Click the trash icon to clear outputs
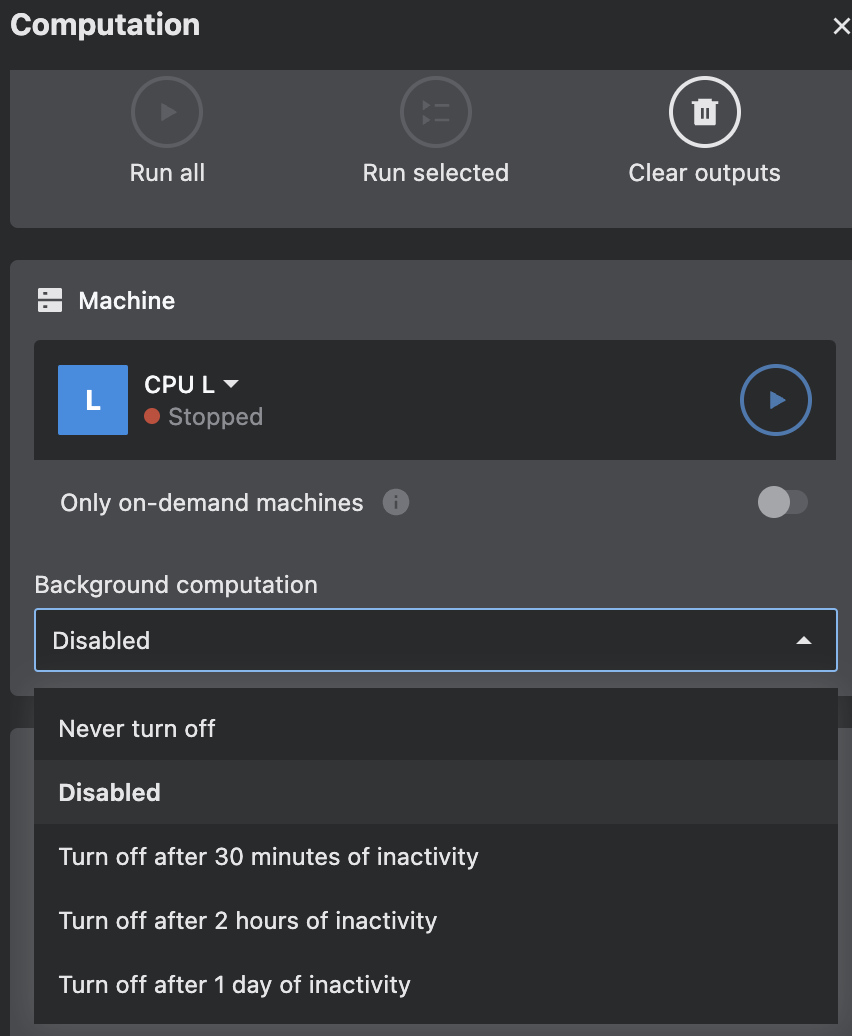Screen dimensions: 852x1036 point(704,112)
